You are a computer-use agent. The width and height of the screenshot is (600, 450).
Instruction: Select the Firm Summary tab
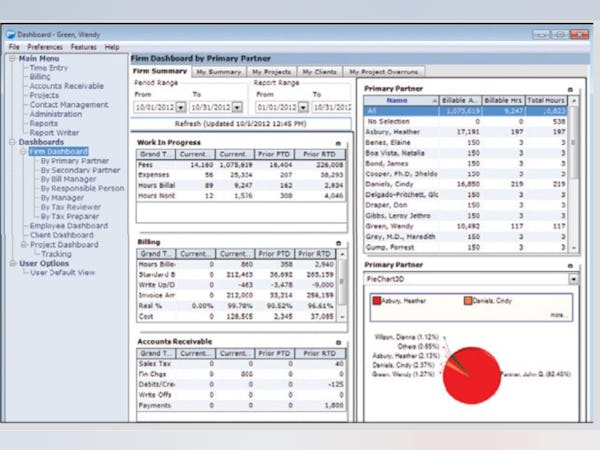tap(160, 71)
